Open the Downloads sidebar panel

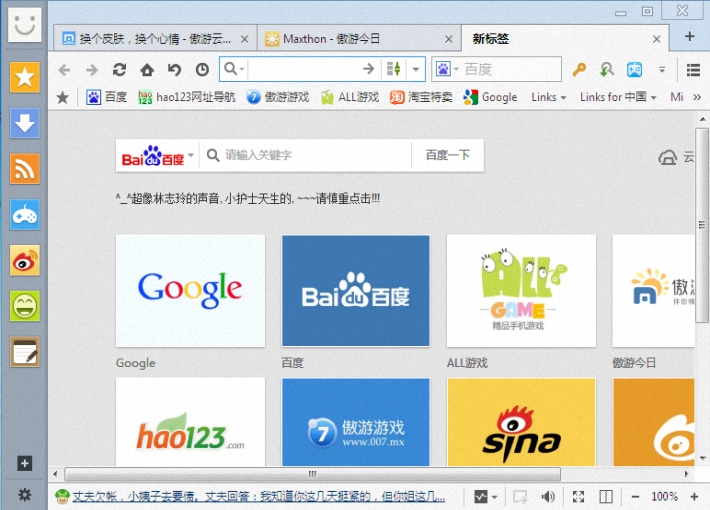[x=24, y=123]
